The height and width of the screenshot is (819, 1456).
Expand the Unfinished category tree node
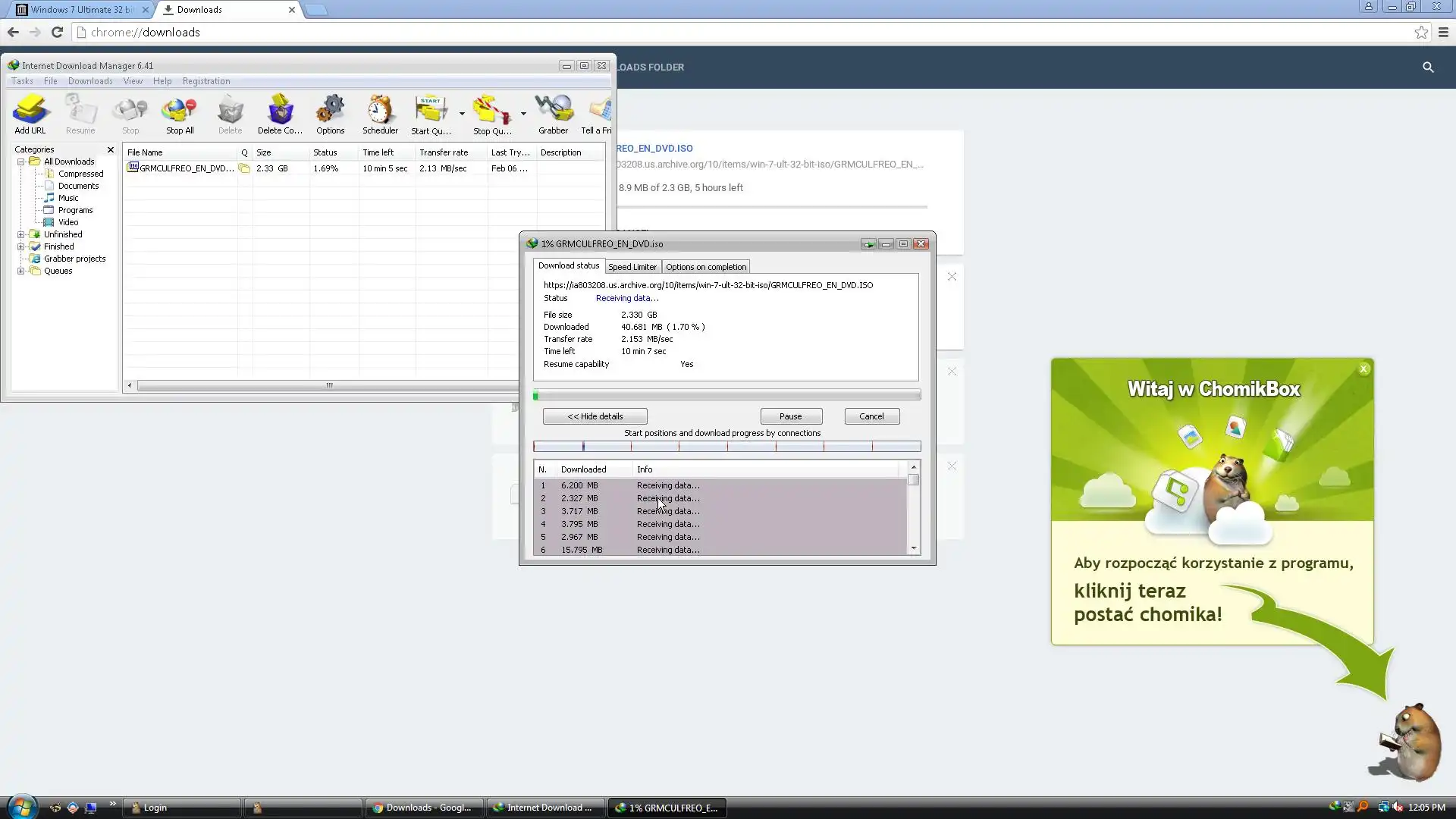pyautogui.click(x=21, y=234)
